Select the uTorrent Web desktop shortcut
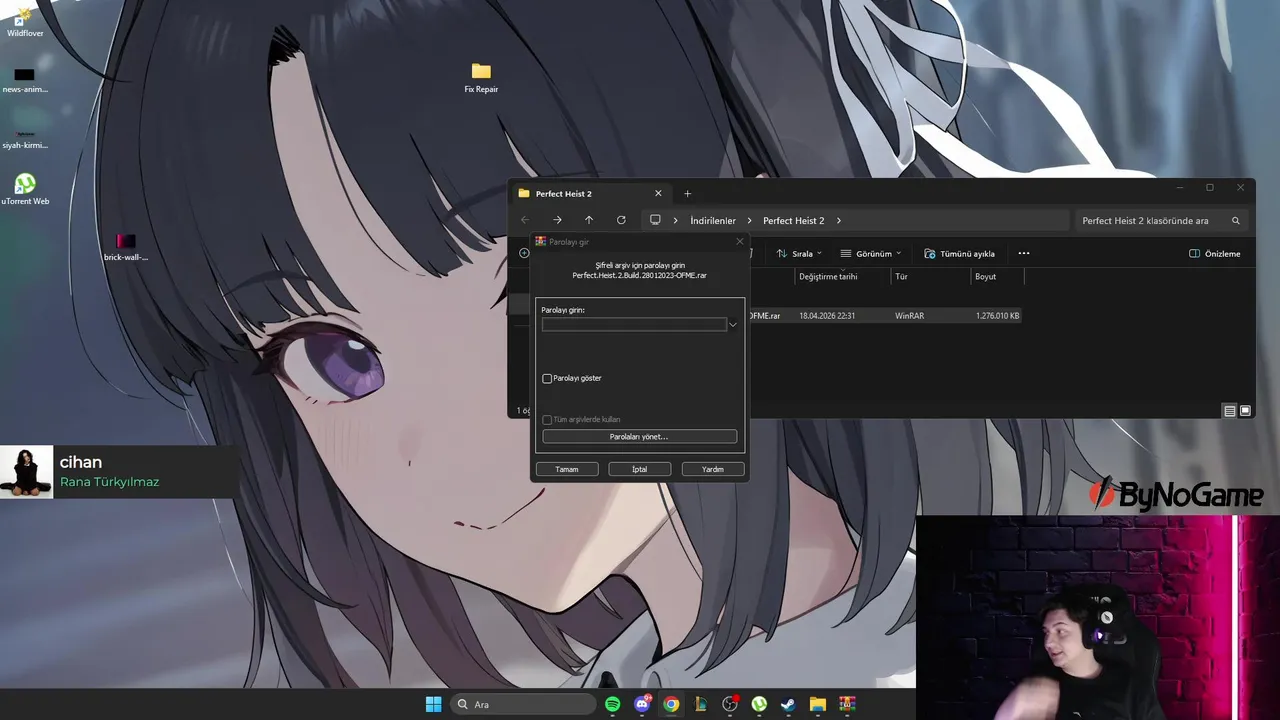 coord(25,189)
